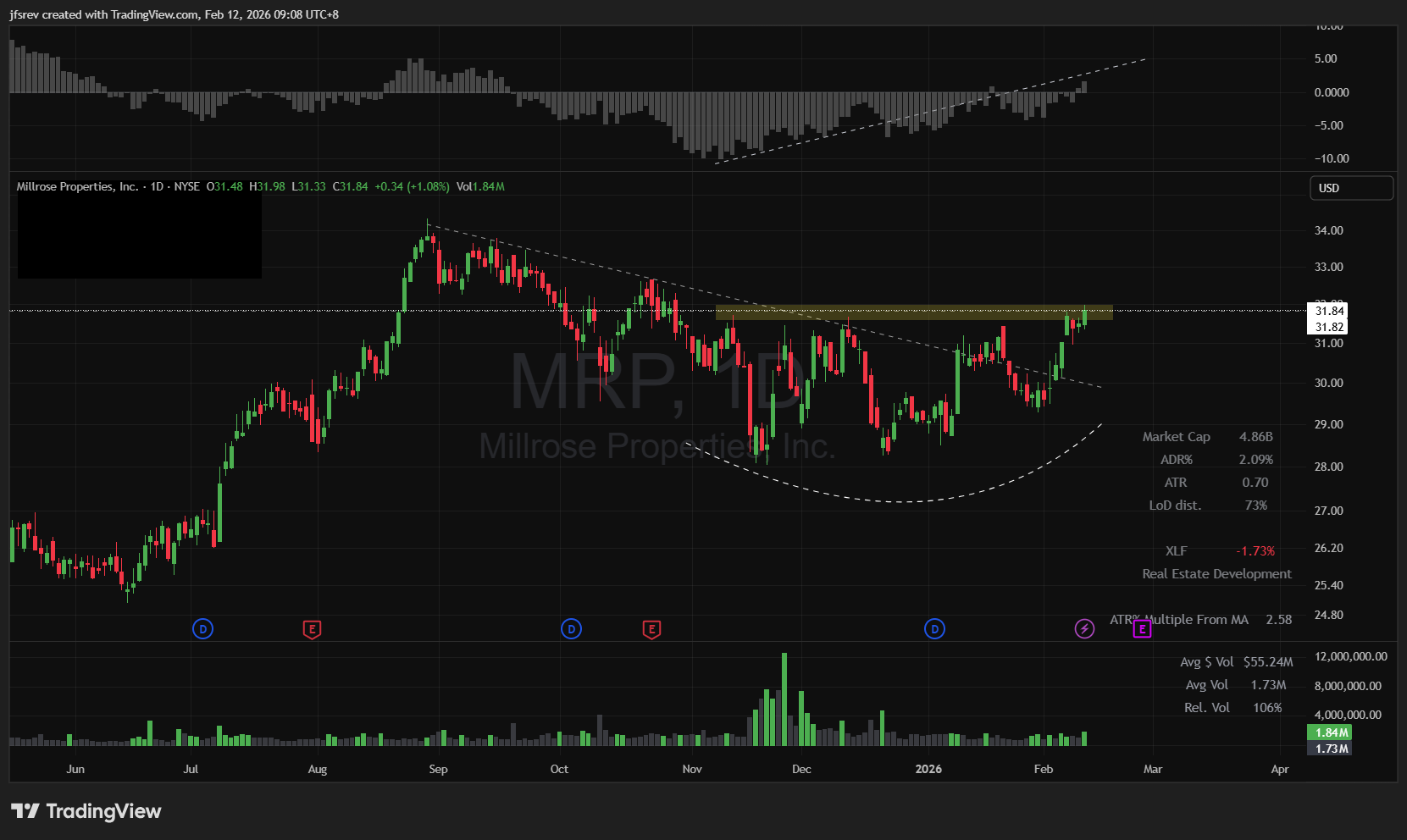Click the Vol1.84M legend value
Viewport: 1407px width, 840px height.
coord(480,186)
